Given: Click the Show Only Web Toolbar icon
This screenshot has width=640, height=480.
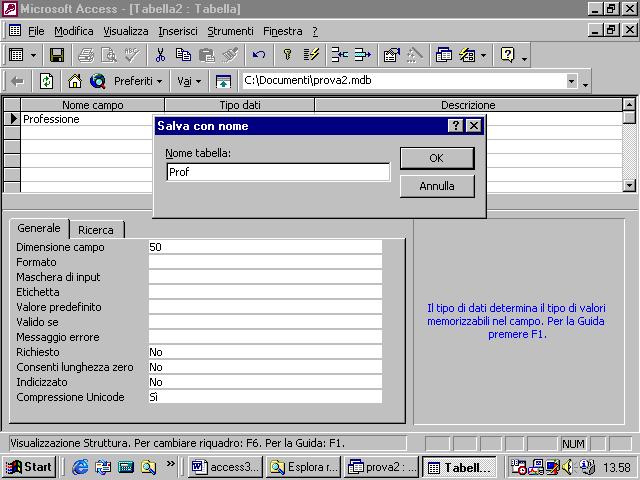Looking at the screenshot, I should 223,81.
